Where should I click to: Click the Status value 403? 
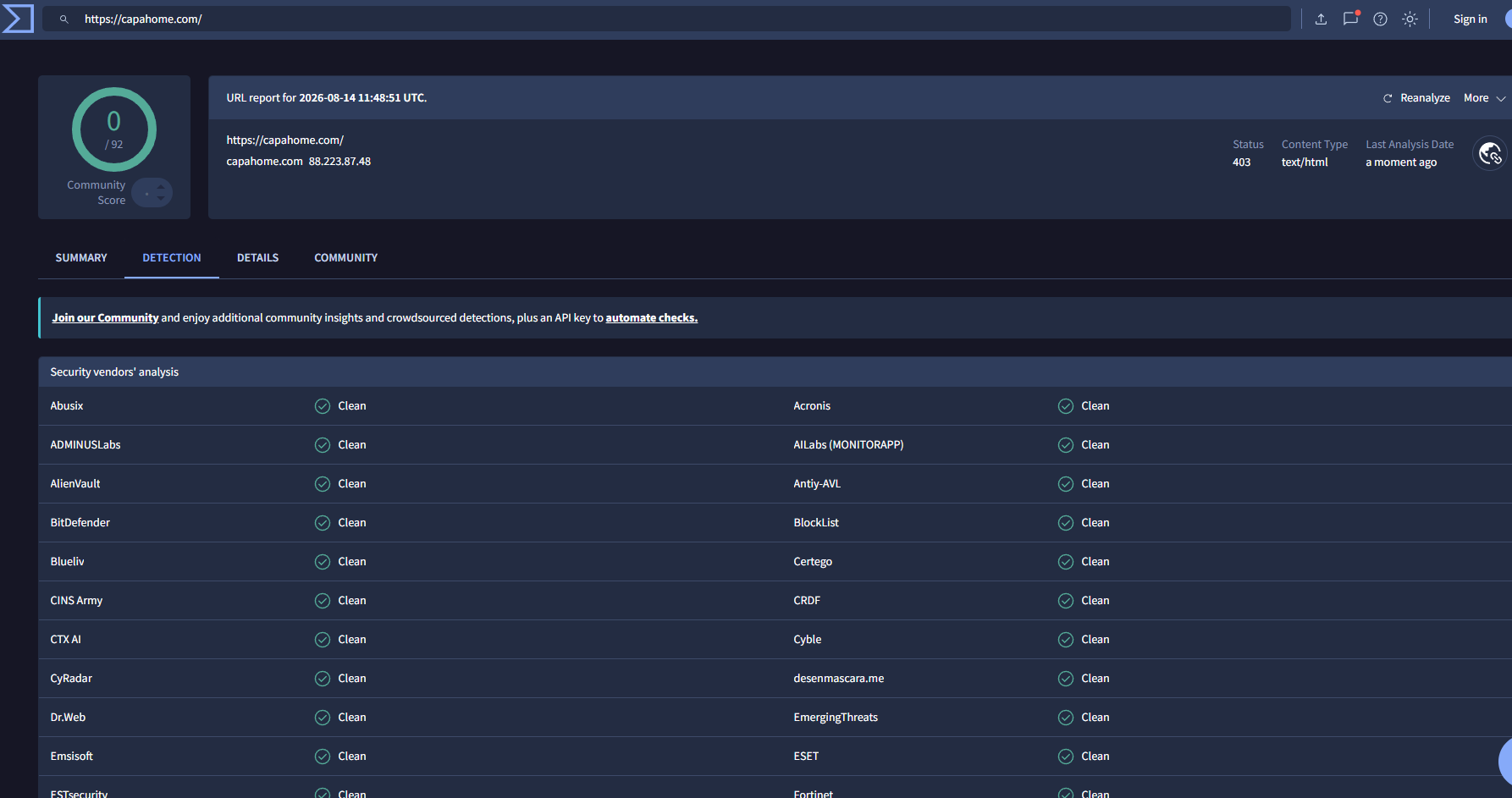(1241, 162)
